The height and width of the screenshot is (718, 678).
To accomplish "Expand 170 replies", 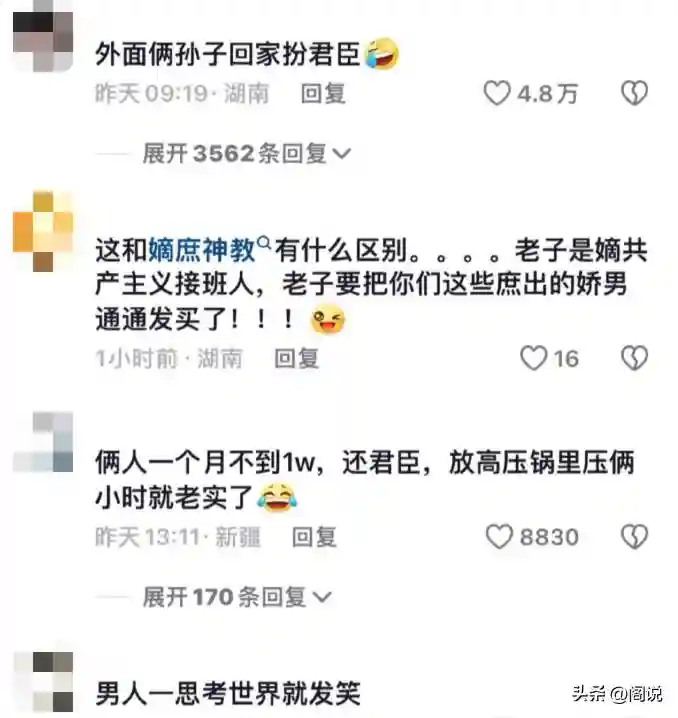I will click(237, 597).
